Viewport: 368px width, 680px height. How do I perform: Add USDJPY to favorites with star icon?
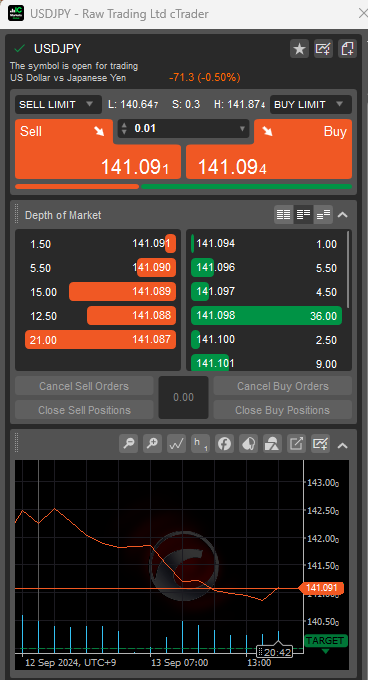(299, 49)
